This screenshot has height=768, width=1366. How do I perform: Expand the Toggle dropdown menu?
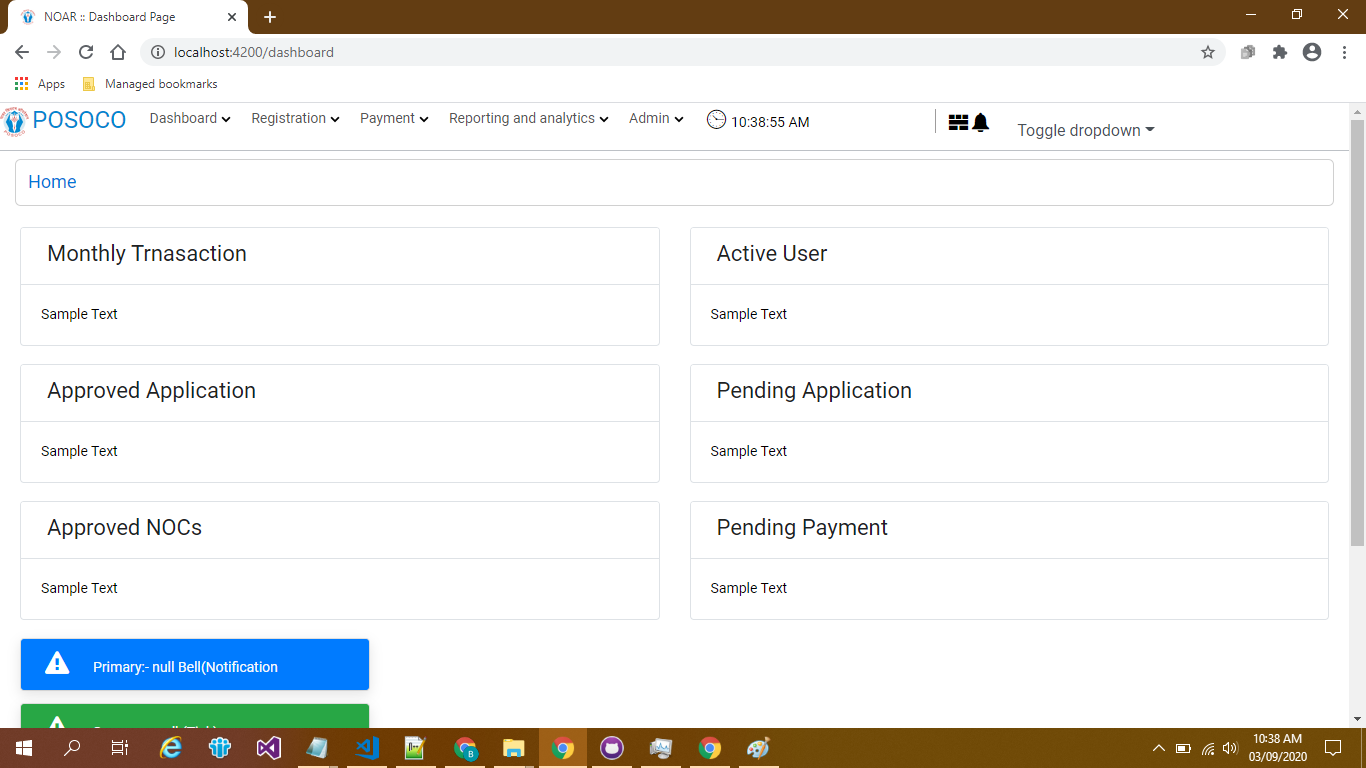[1085, 130]
